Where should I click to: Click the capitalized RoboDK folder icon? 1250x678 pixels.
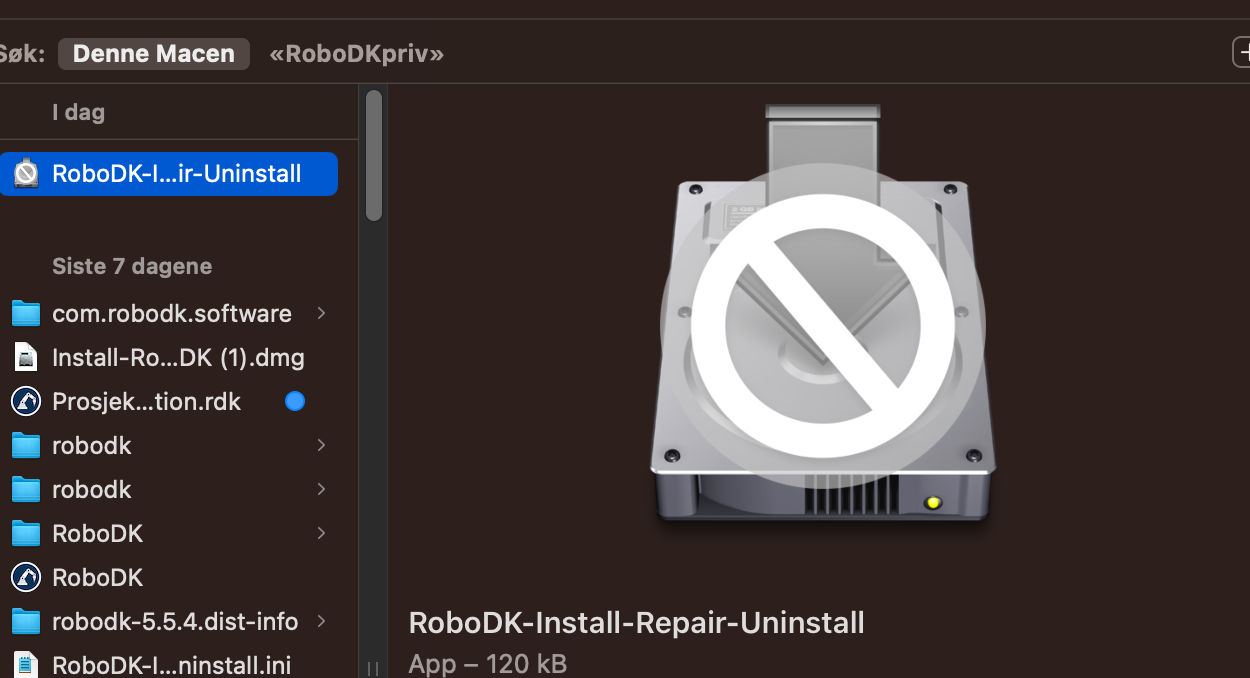point(26,534)
